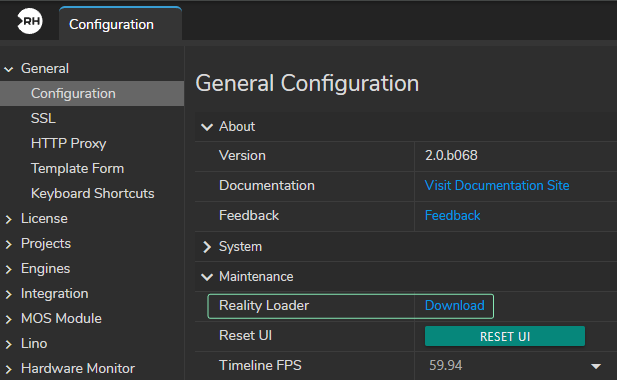The width and height of the screenshot is (617, 380).
Task: Click the Version row label
Action: click(x=242, y=155)
